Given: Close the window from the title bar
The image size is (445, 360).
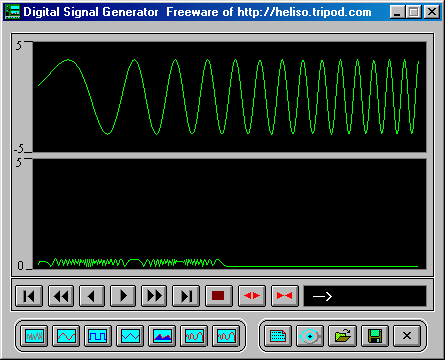Looking at the screenshot, I should coord(432,12).
